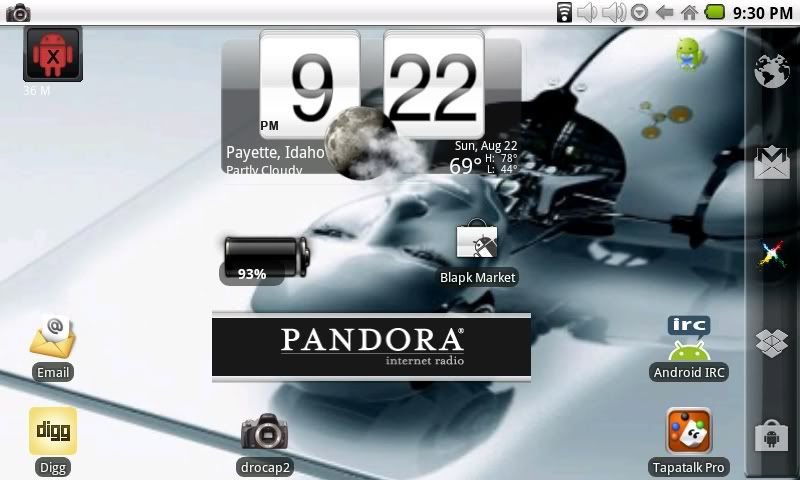Tap the 36 M memory label
This screenshot has width=800, height=480.
[37, 91]
